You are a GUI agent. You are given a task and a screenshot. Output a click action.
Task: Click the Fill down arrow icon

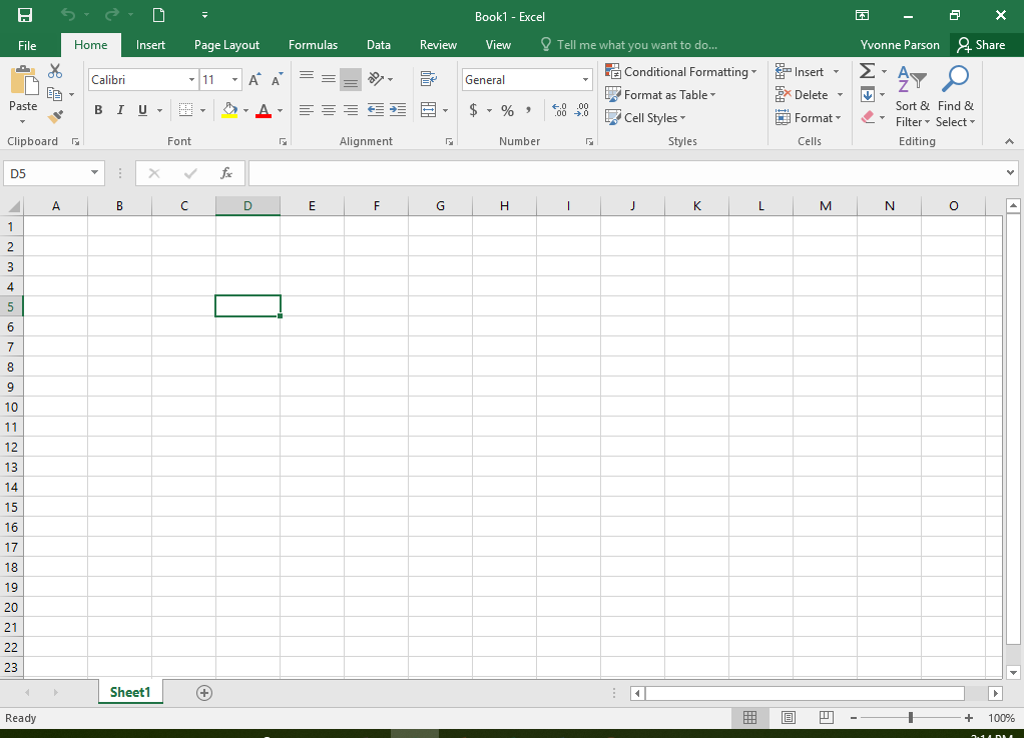pyautogui.click(x=867, y=95)
